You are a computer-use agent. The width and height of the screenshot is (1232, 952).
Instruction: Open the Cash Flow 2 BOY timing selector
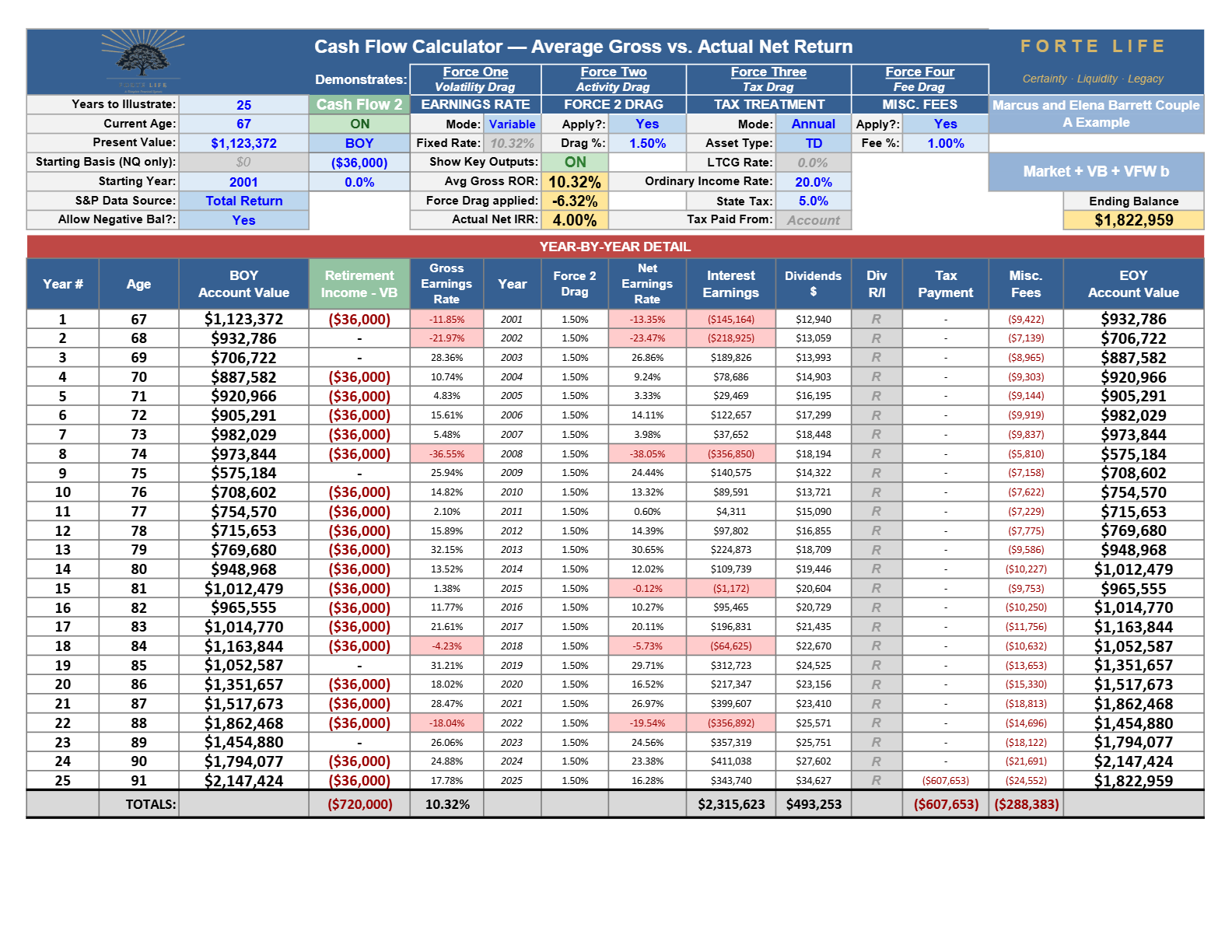tap(359, 143)
